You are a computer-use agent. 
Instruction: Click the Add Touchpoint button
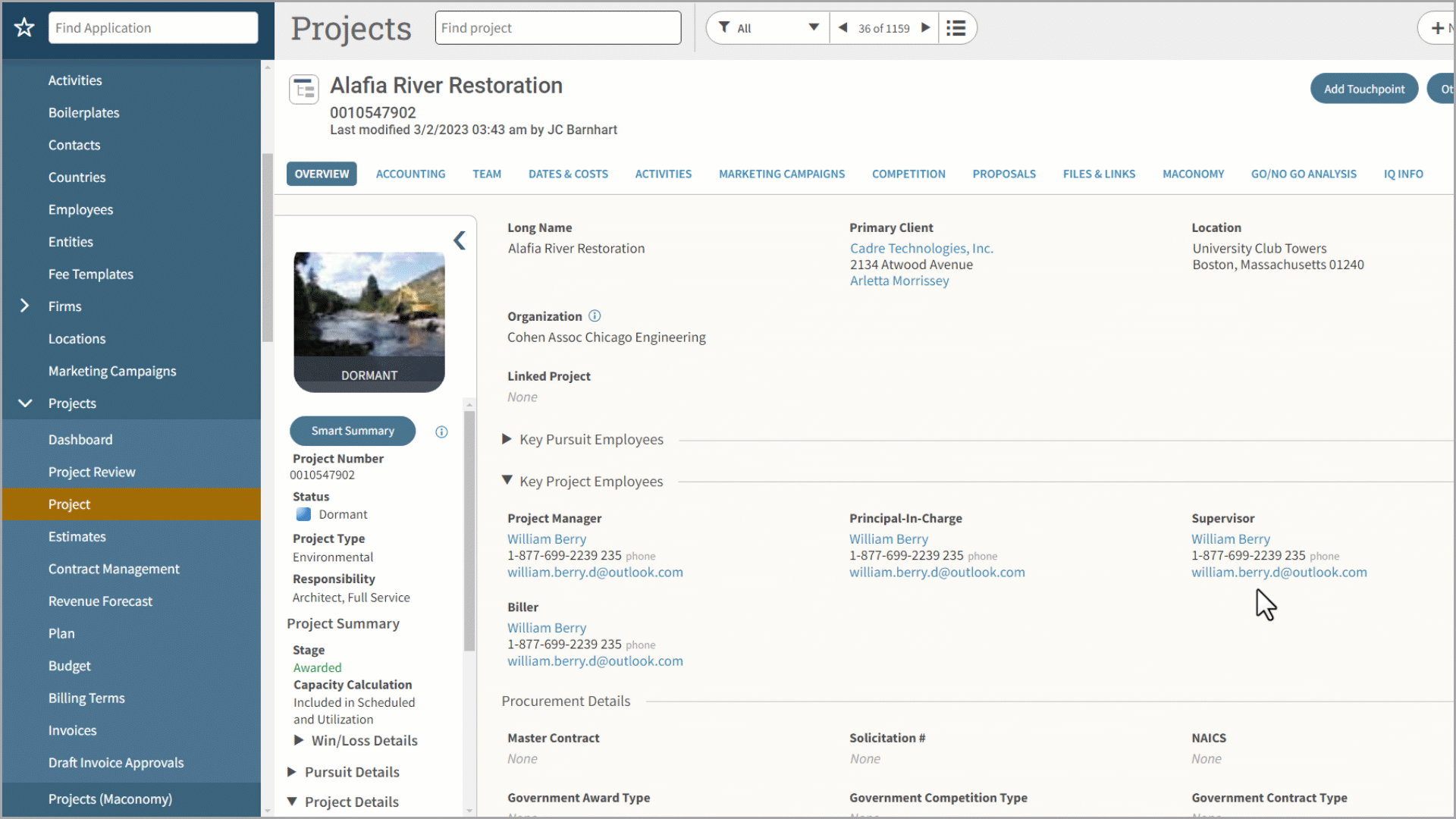1363,89
